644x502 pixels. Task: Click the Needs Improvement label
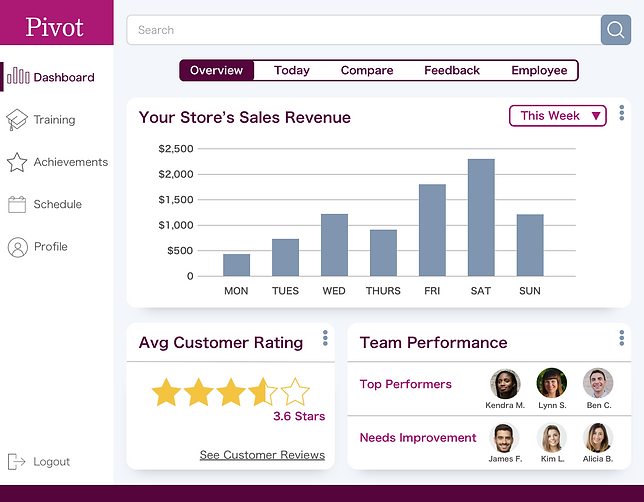click(418, 438)
